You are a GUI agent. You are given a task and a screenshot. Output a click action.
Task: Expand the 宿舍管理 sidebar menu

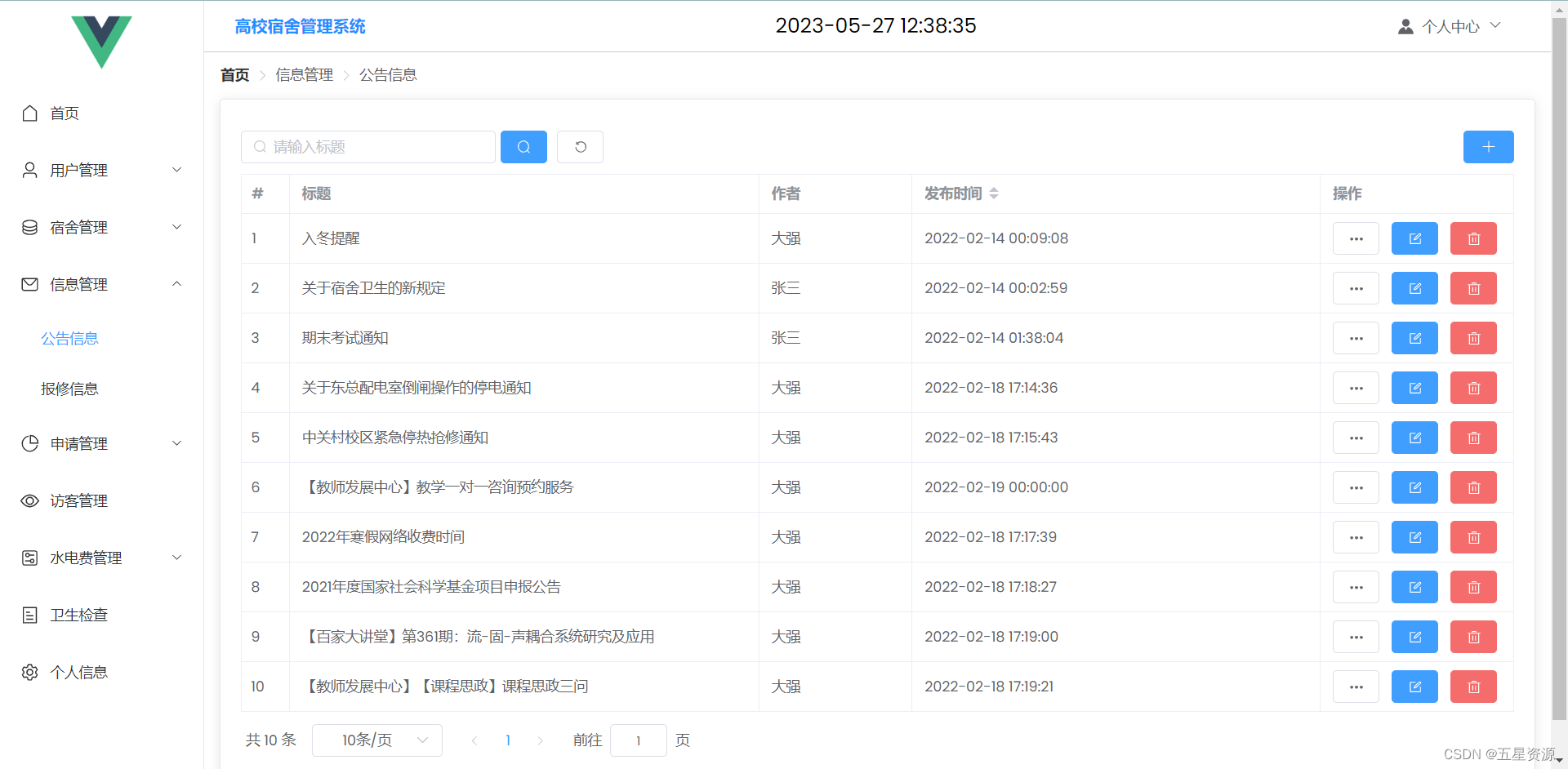point(101,227)
